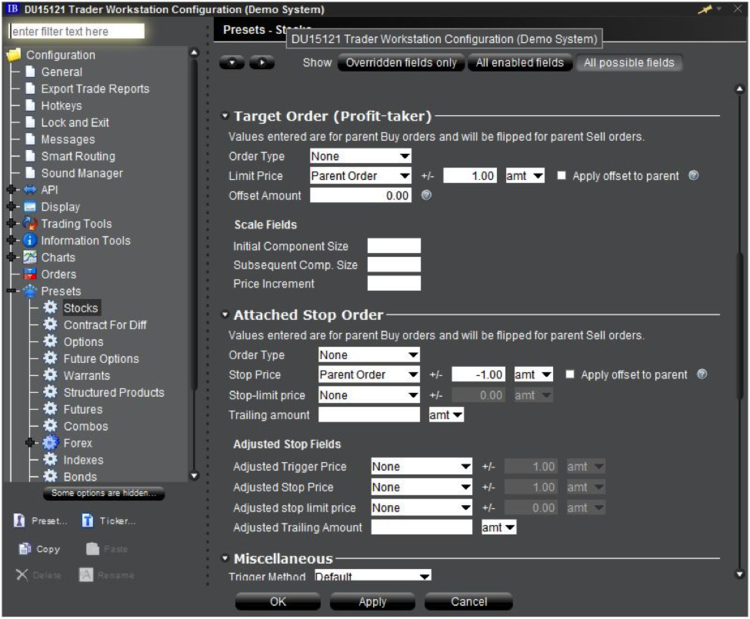Click the OK button
Screen dimensions: 750x619
(x=278, y=601)
